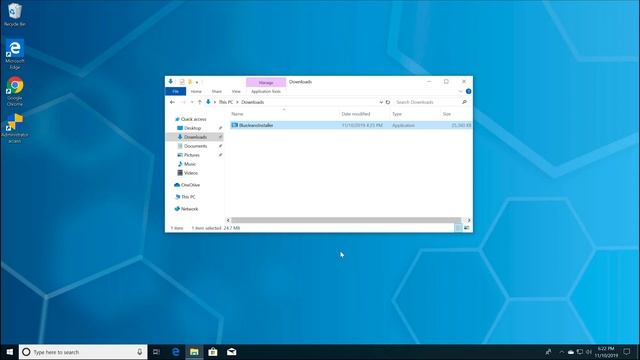Click the horizontal scrollbar in file list
The width and height of the screenshot is (640, 360).
(x=346, y=220)
